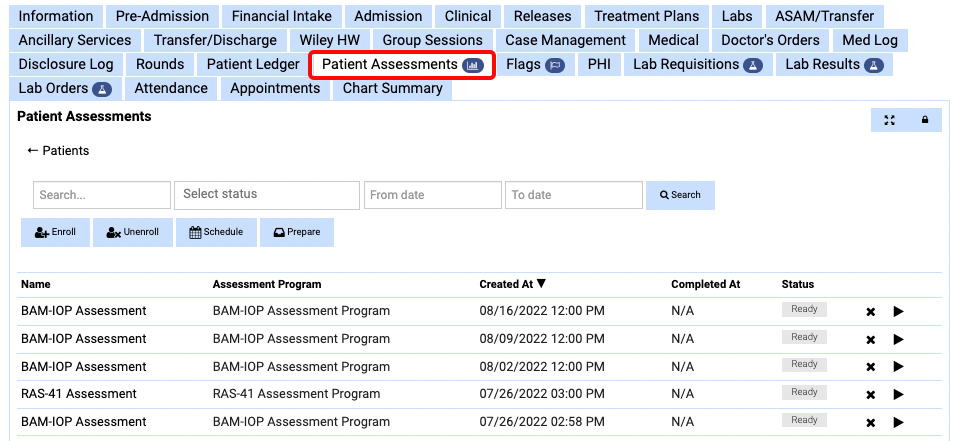Open the Treatment Plans tab

click(647, 16)
